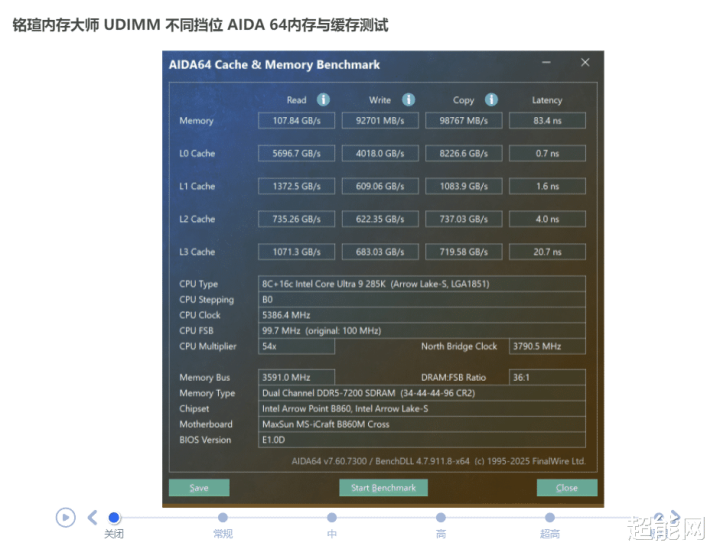Click L1 Cache write 609.06 GB/s
This screenshot has width=720, height=559.
coord(380,186)
